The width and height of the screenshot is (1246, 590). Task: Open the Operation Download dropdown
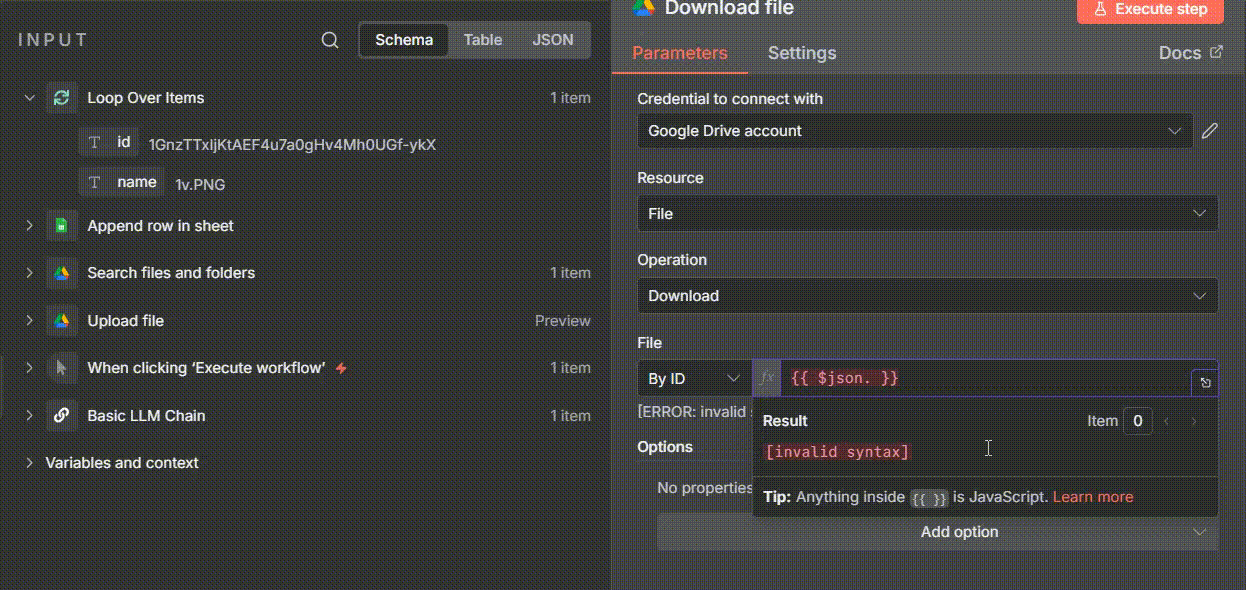tap(927, 296)
